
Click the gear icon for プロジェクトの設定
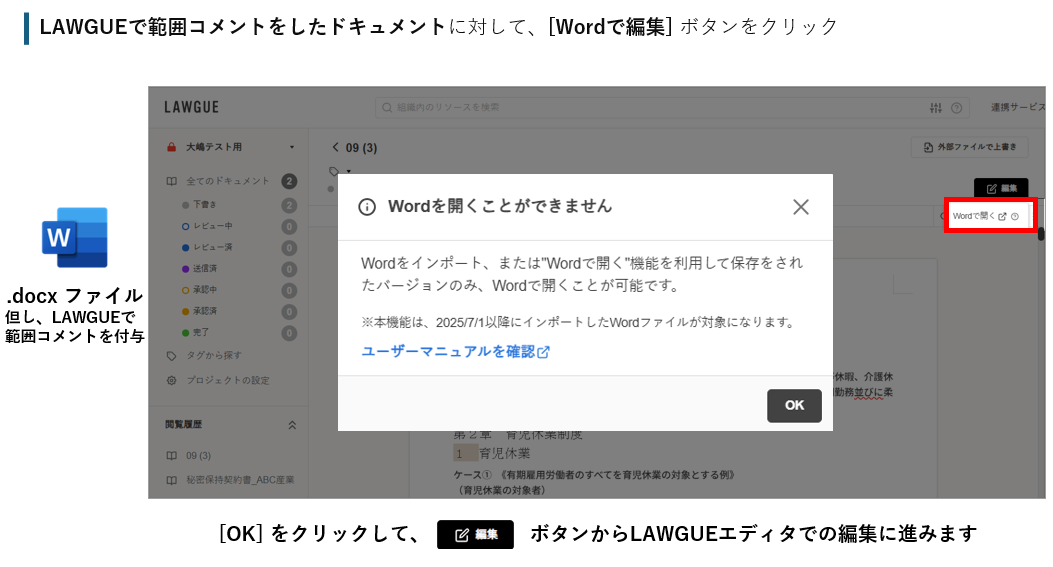[171, 380]
